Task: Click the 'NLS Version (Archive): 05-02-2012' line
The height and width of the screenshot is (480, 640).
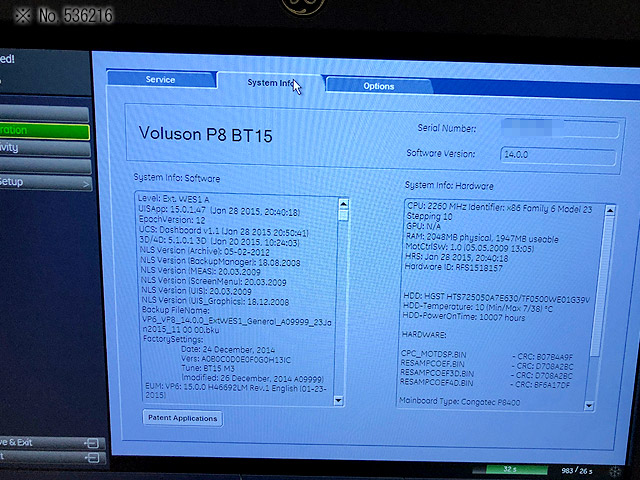Action: point(204,251)
